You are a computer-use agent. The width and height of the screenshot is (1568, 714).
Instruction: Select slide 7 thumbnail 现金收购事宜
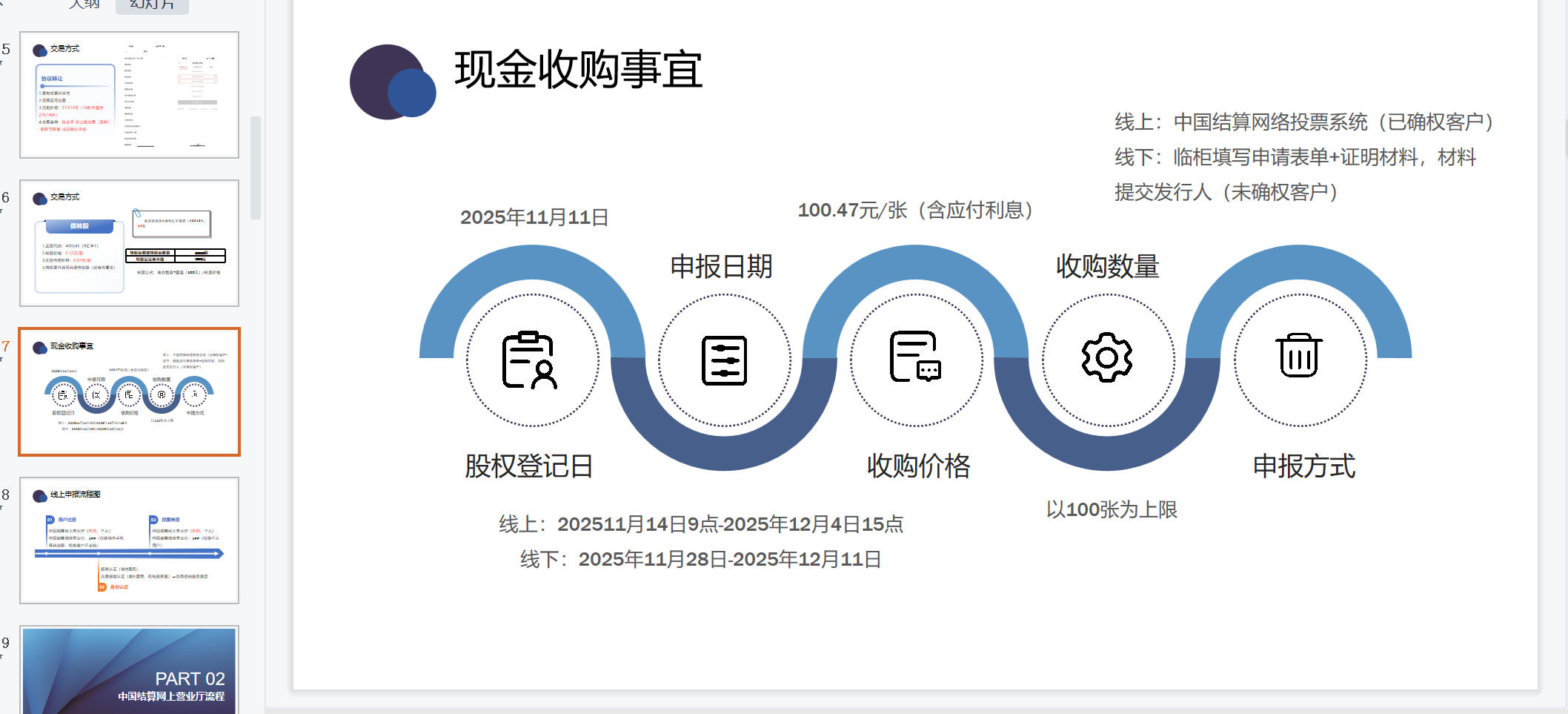coord(129,391)
